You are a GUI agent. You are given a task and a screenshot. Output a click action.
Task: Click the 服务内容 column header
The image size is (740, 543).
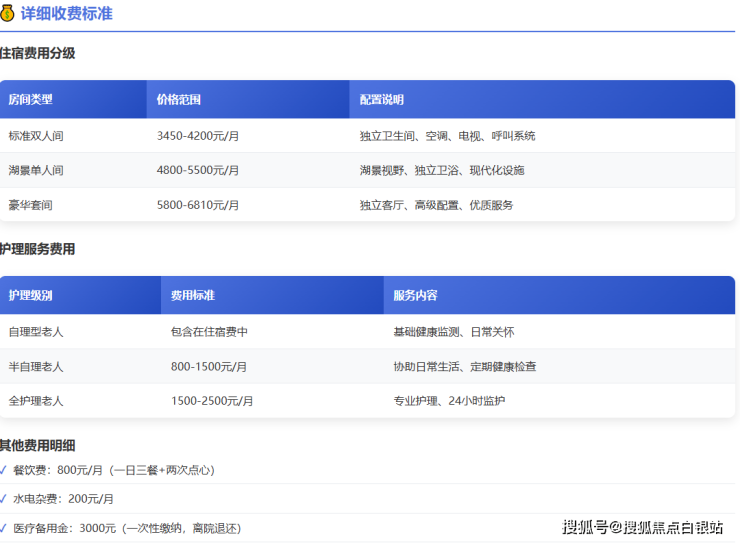pyautogui.click(x=415, y=296)
